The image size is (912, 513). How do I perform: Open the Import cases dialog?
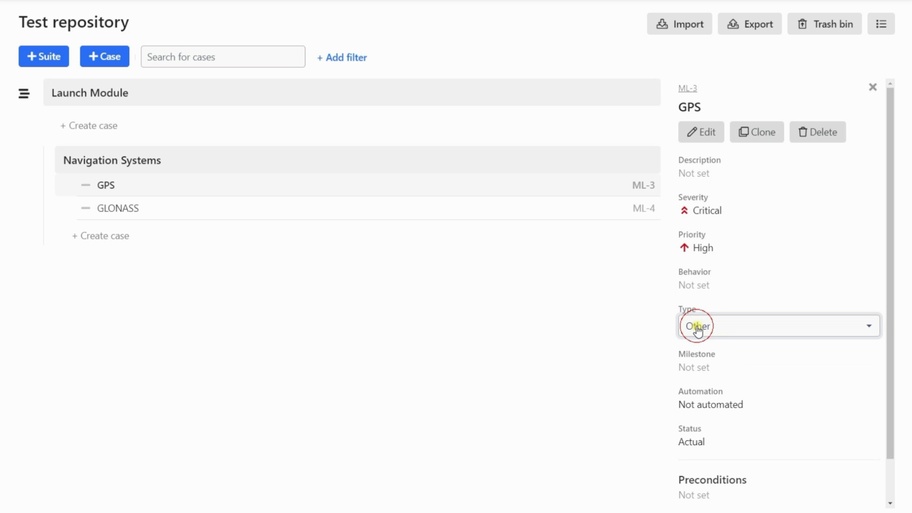[x=679, y=24]
